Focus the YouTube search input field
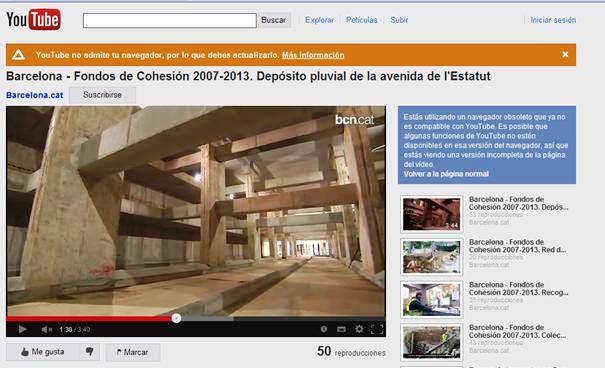 [170, 20]
